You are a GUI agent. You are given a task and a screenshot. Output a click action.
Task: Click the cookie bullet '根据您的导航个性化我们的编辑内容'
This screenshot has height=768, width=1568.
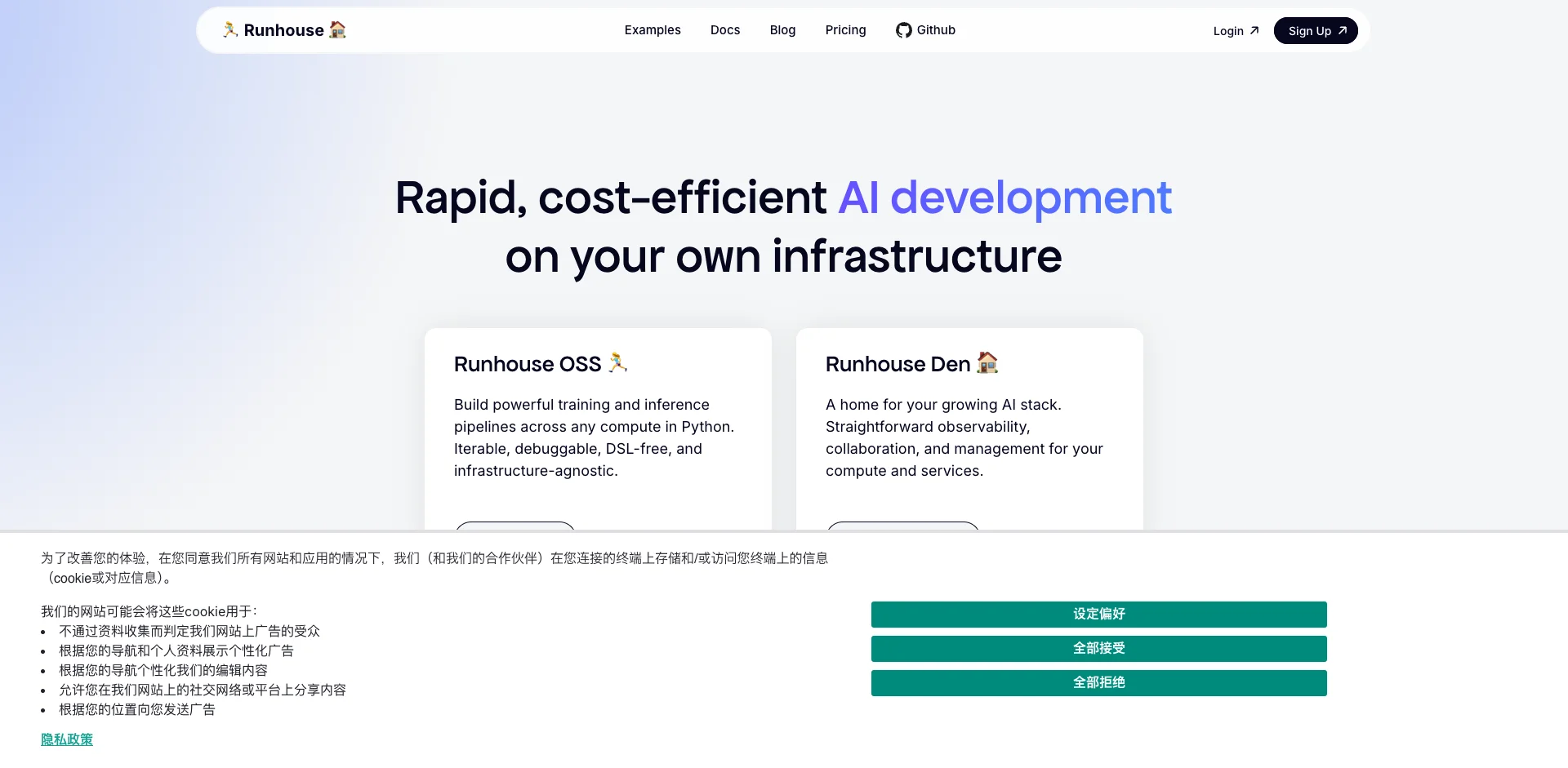pos(163,671)
